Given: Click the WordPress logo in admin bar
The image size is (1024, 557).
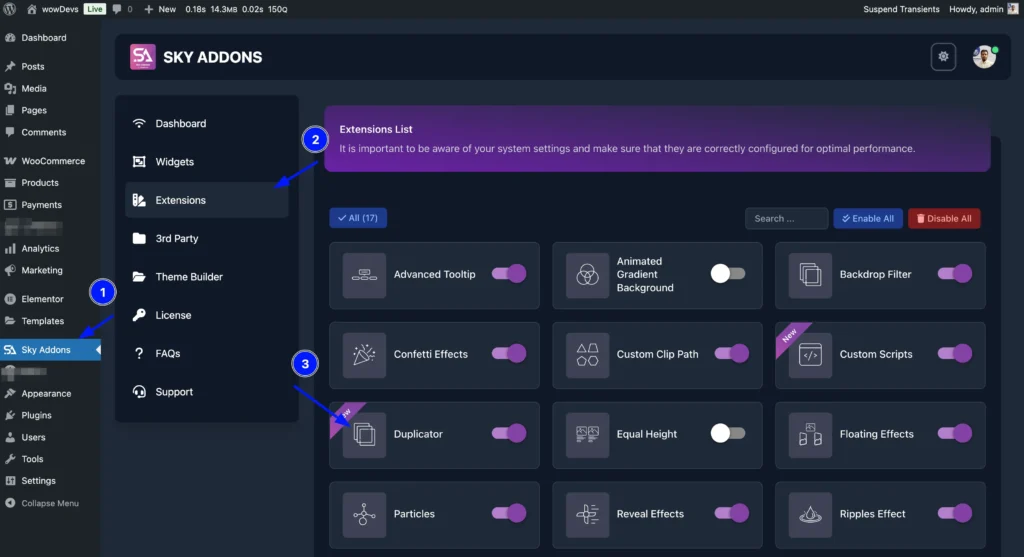Looking at the screenshot, I should pos(10,9).
